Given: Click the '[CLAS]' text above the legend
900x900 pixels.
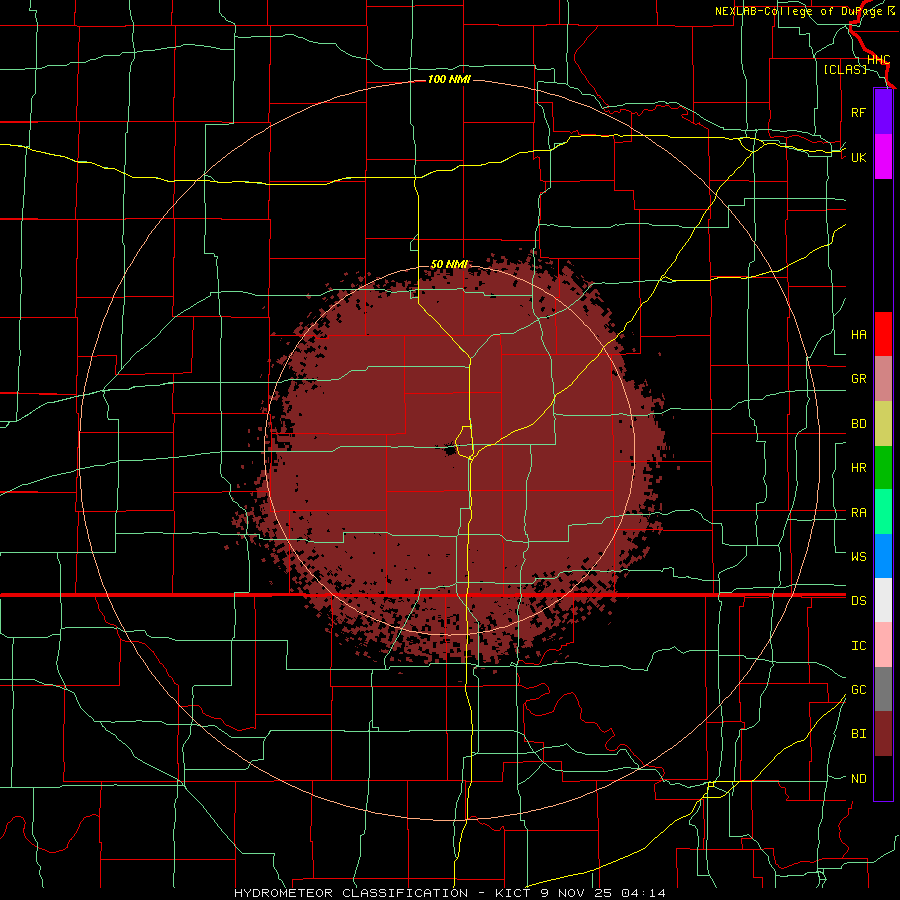Looking at the screenshot, I should tap(845, 69).
